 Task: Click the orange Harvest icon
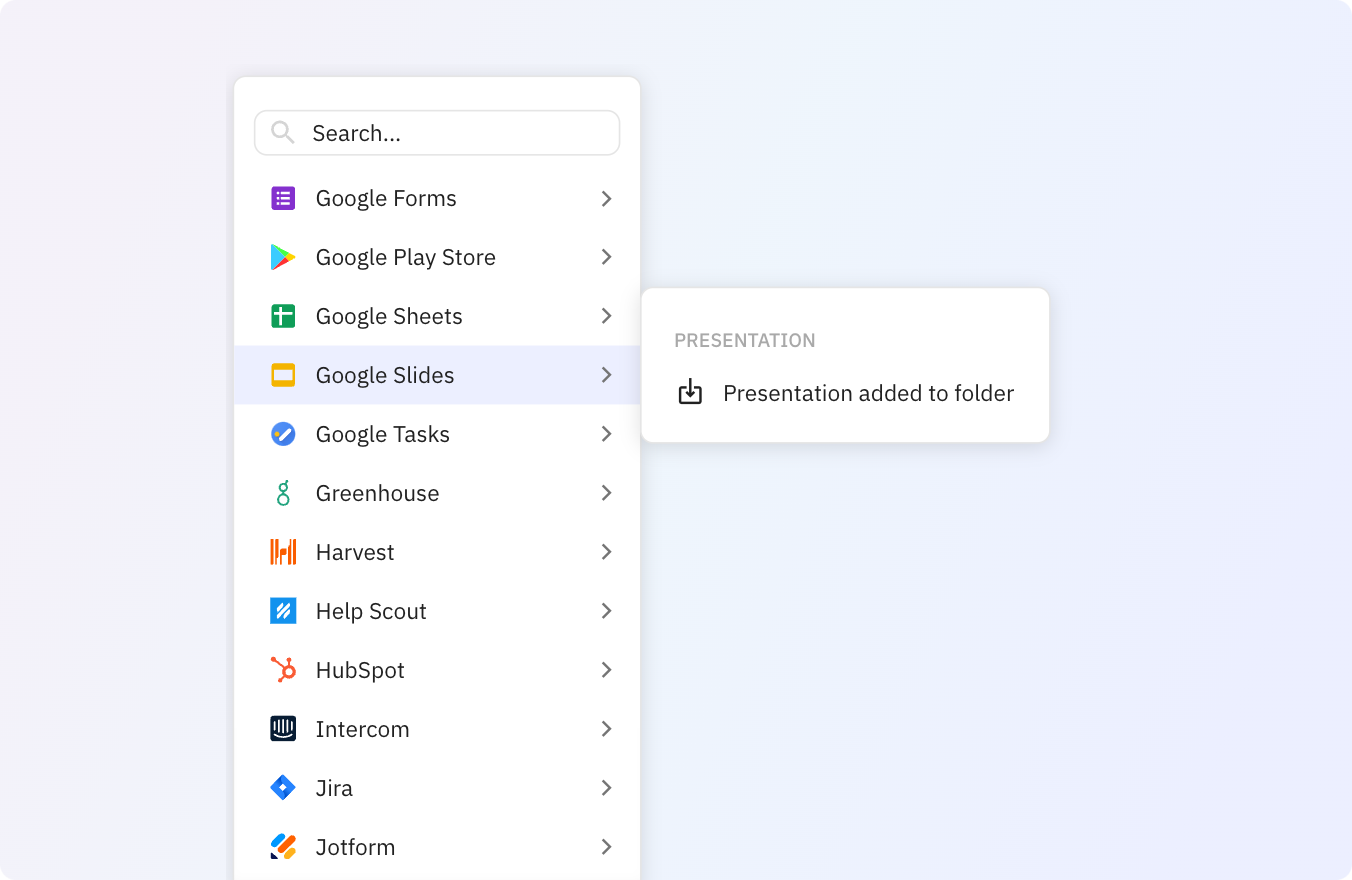(283, 552)
